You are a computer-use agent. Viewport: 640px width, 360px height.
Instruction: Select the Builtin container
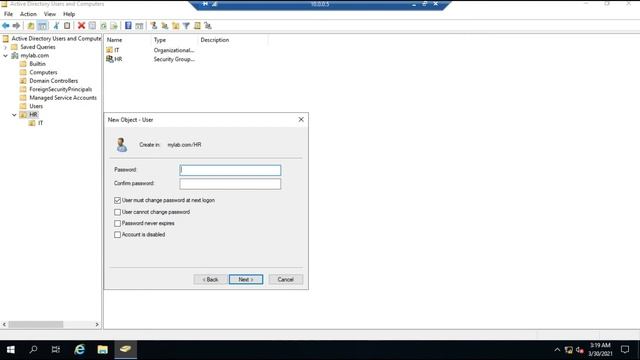(x=37, y=64)
